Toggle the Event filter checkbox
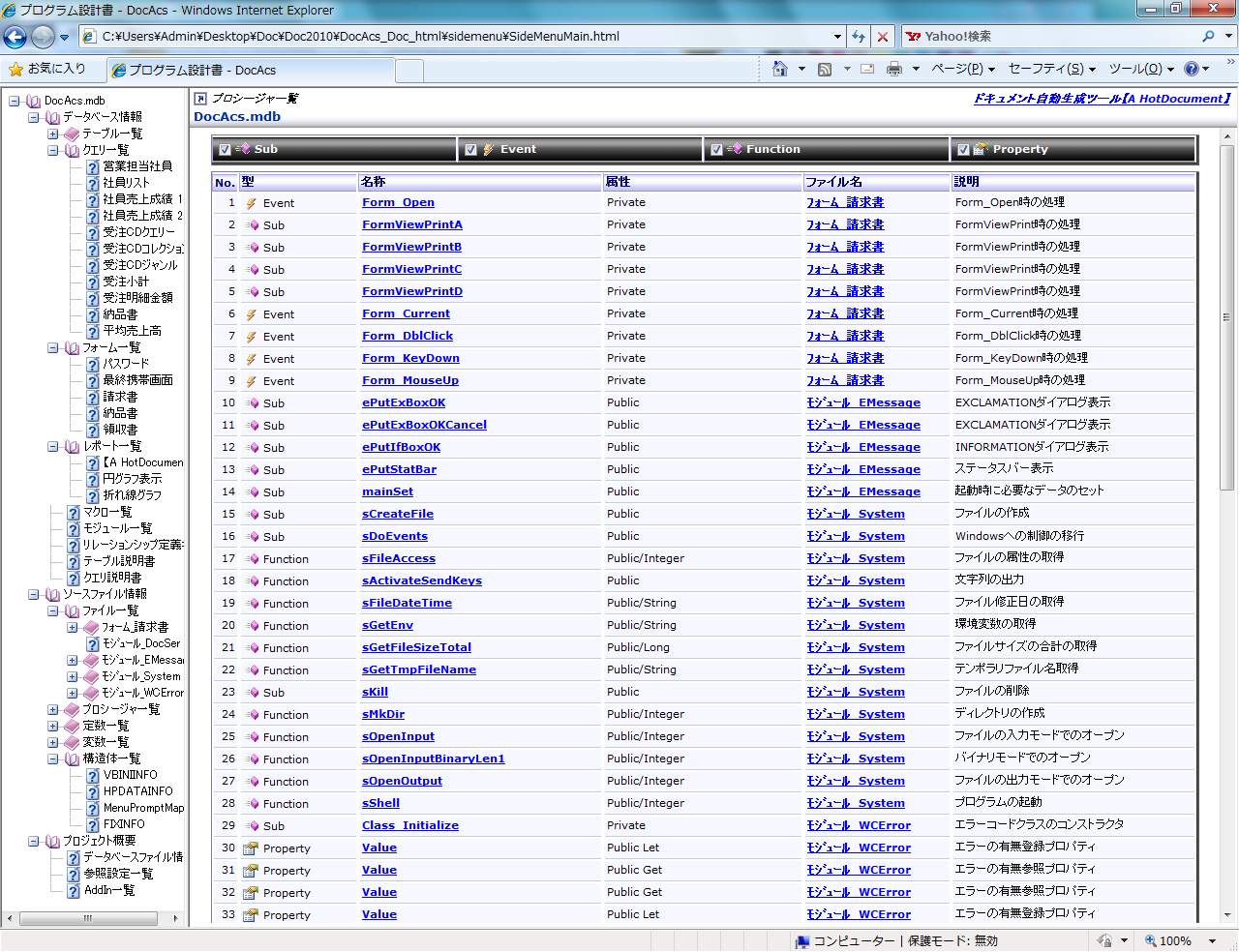 click(x=471, y=150)
